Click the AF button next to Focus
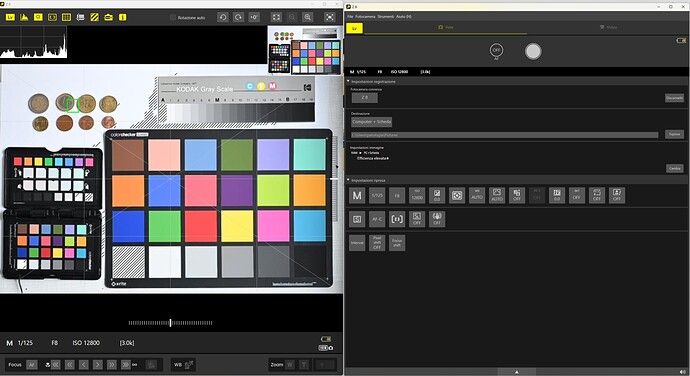 [31, 365]
